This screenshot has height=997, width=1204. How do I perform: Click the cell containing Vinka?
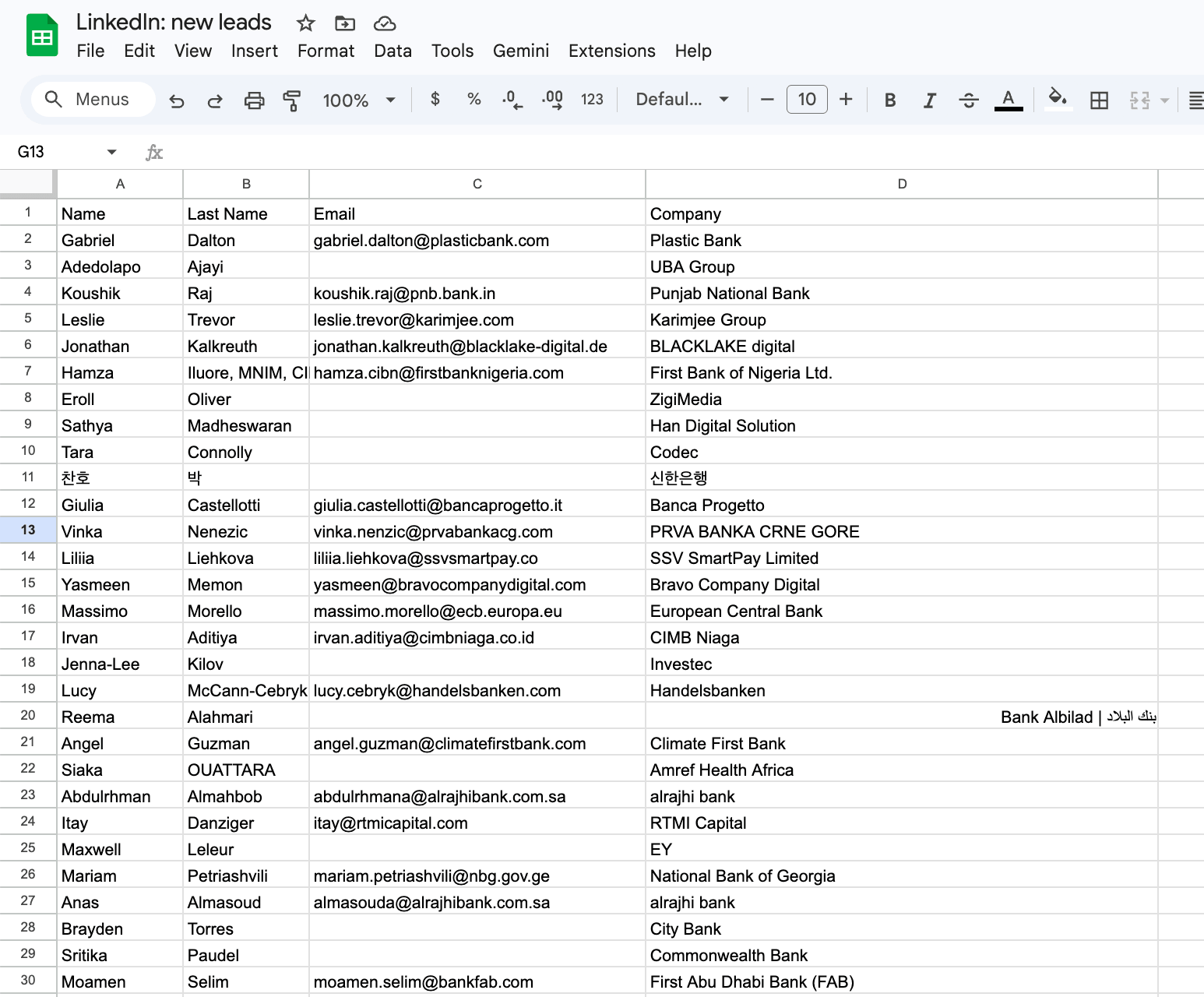coord(120,531)
